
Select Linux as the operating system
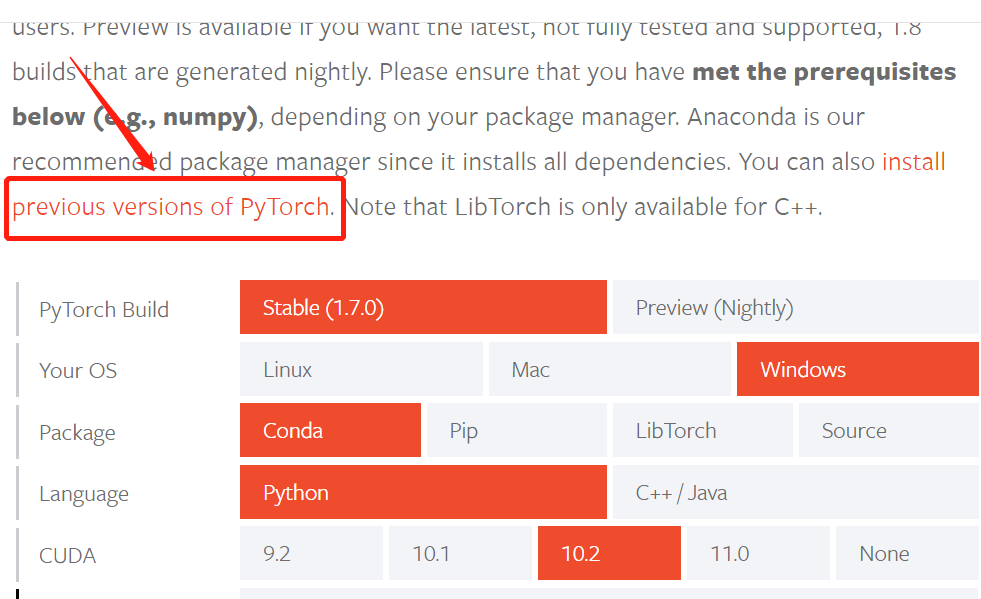coord(361,369)
